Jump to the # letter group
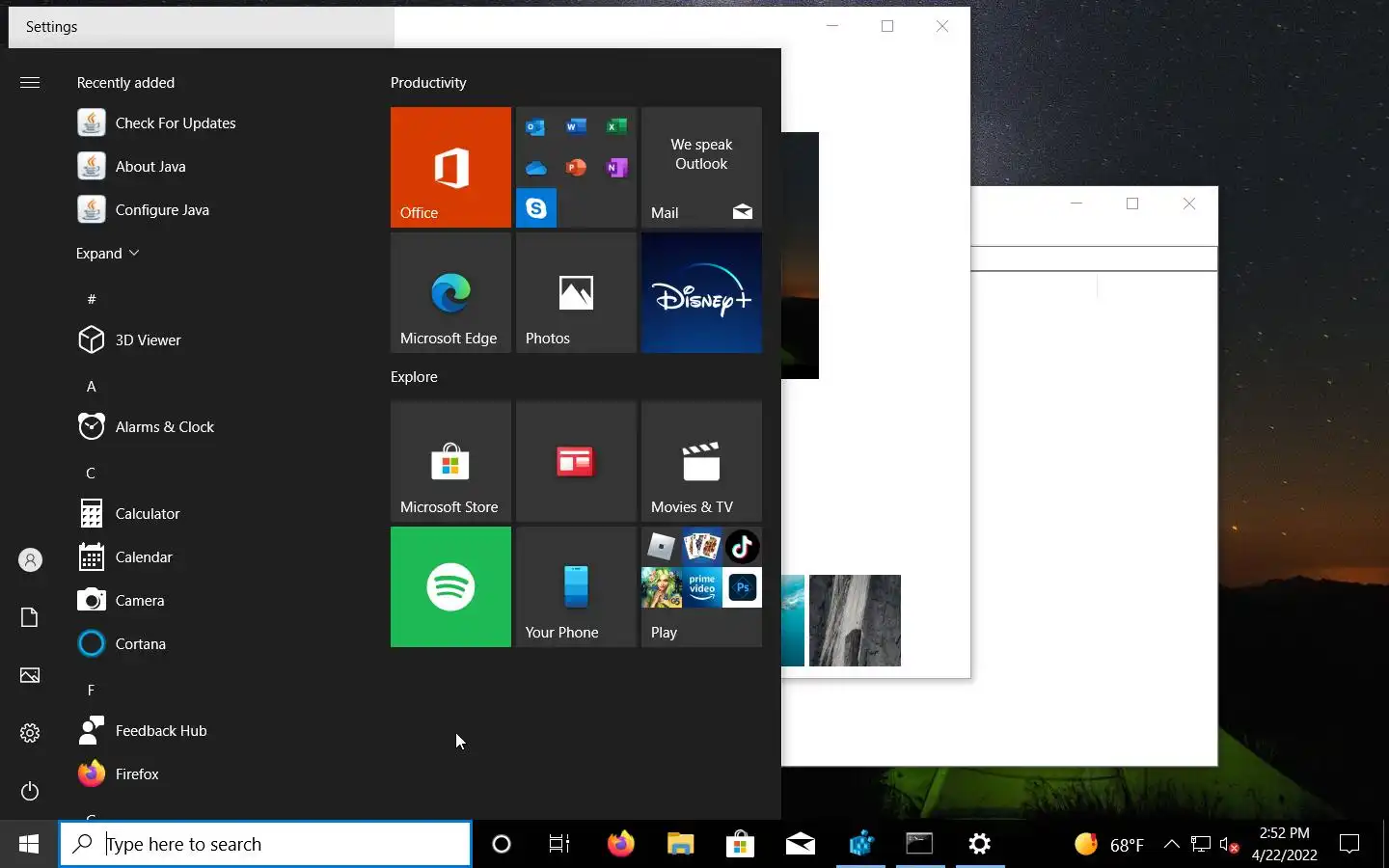 [x=92, y=299]
